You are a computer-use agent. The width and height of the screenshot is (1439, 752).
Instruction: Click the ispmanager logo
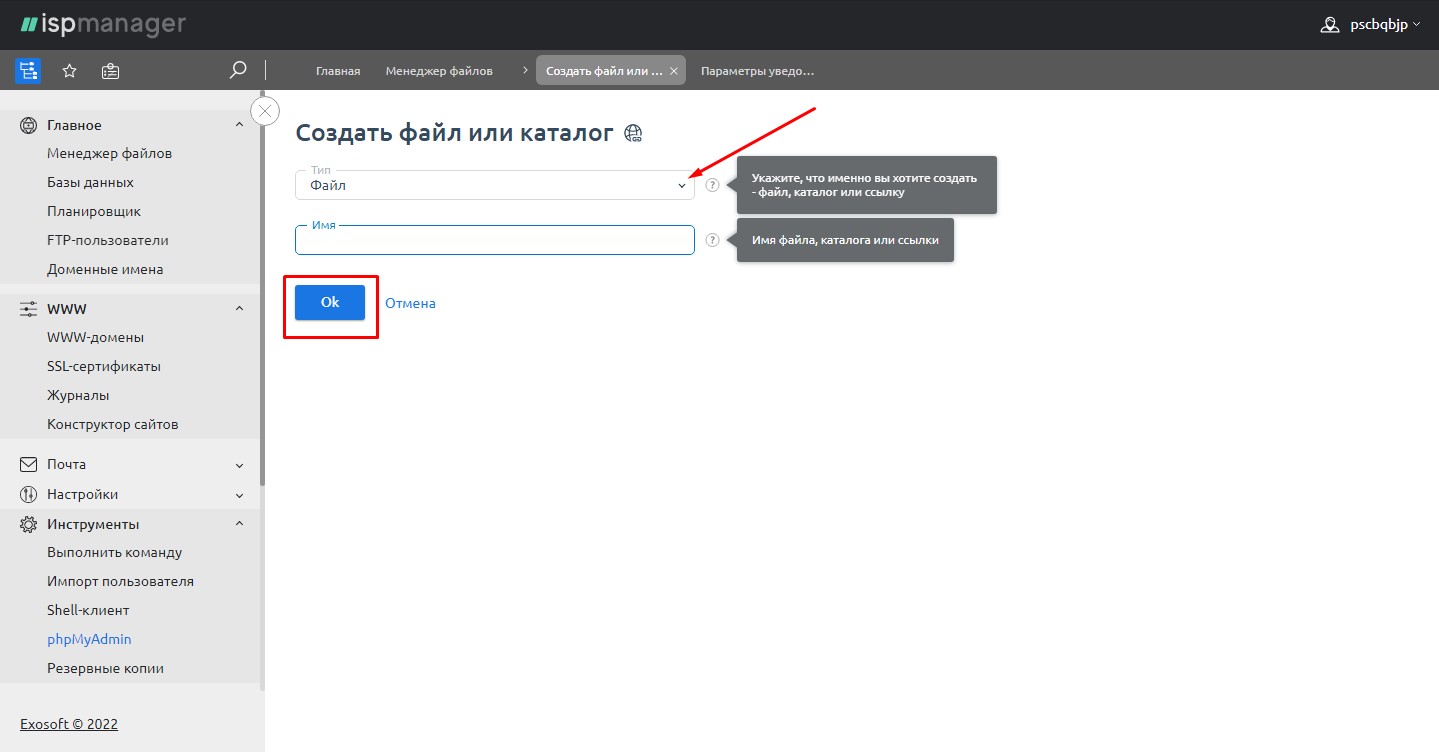point(103,24)
